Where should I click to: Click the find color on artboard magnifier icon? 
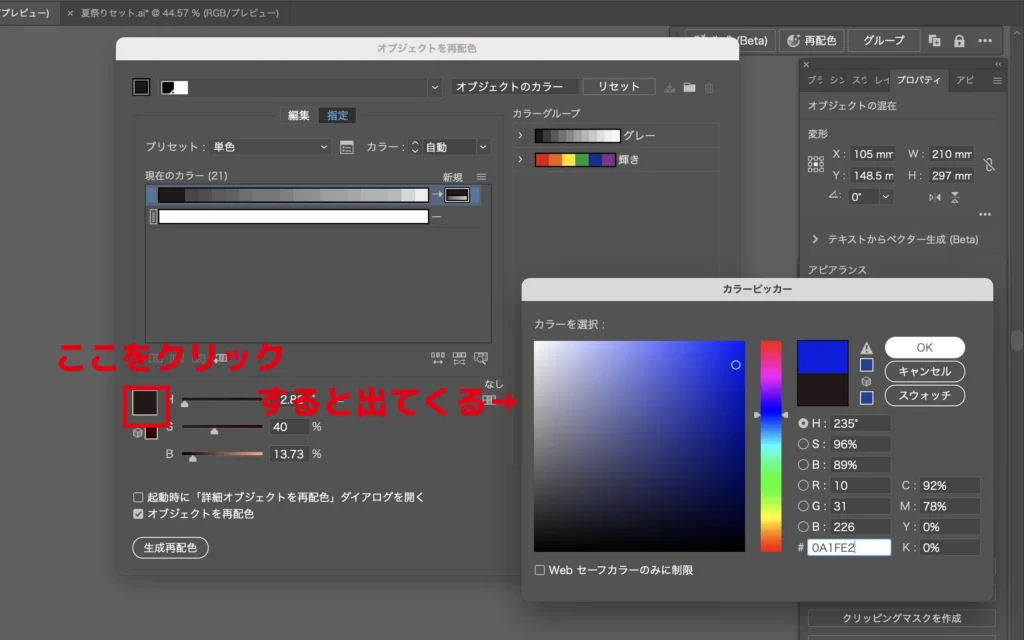pyautogui.click(x=481, y=357)
